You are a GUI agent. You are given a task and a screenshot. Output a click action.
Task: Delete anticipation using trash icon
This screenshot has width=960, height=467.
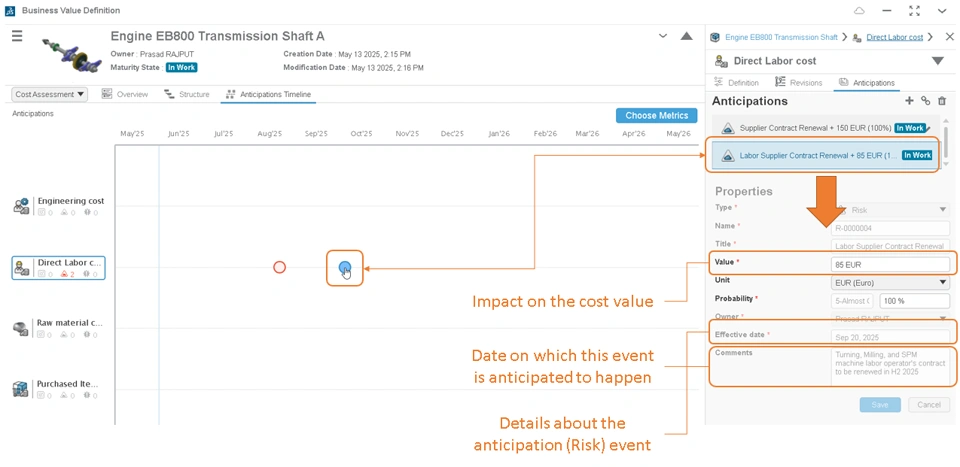(942, 101)
